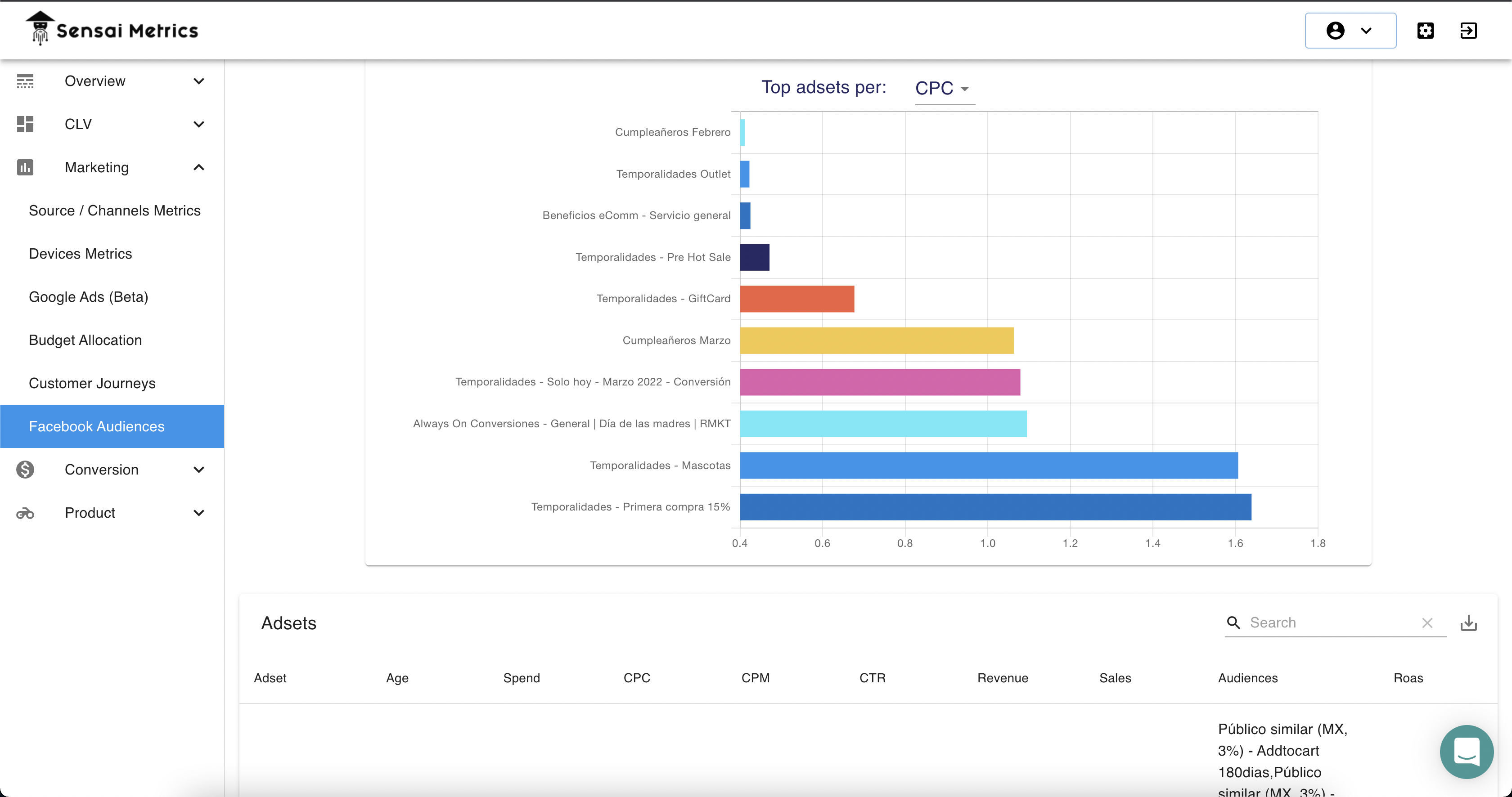Sort table by Age column
The width and height of the screenshot is (1512, 797).
coord(397,678)
